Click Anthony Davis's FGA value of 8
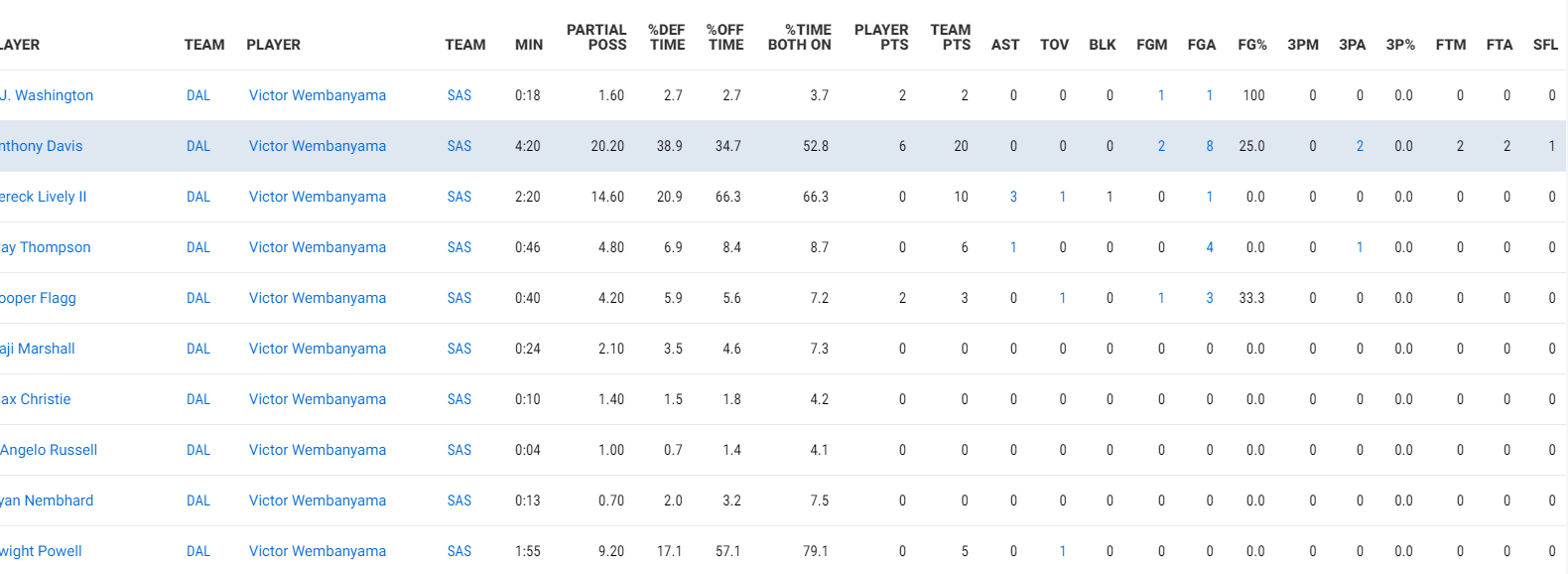1568x574 pixels. [1210, 146]
